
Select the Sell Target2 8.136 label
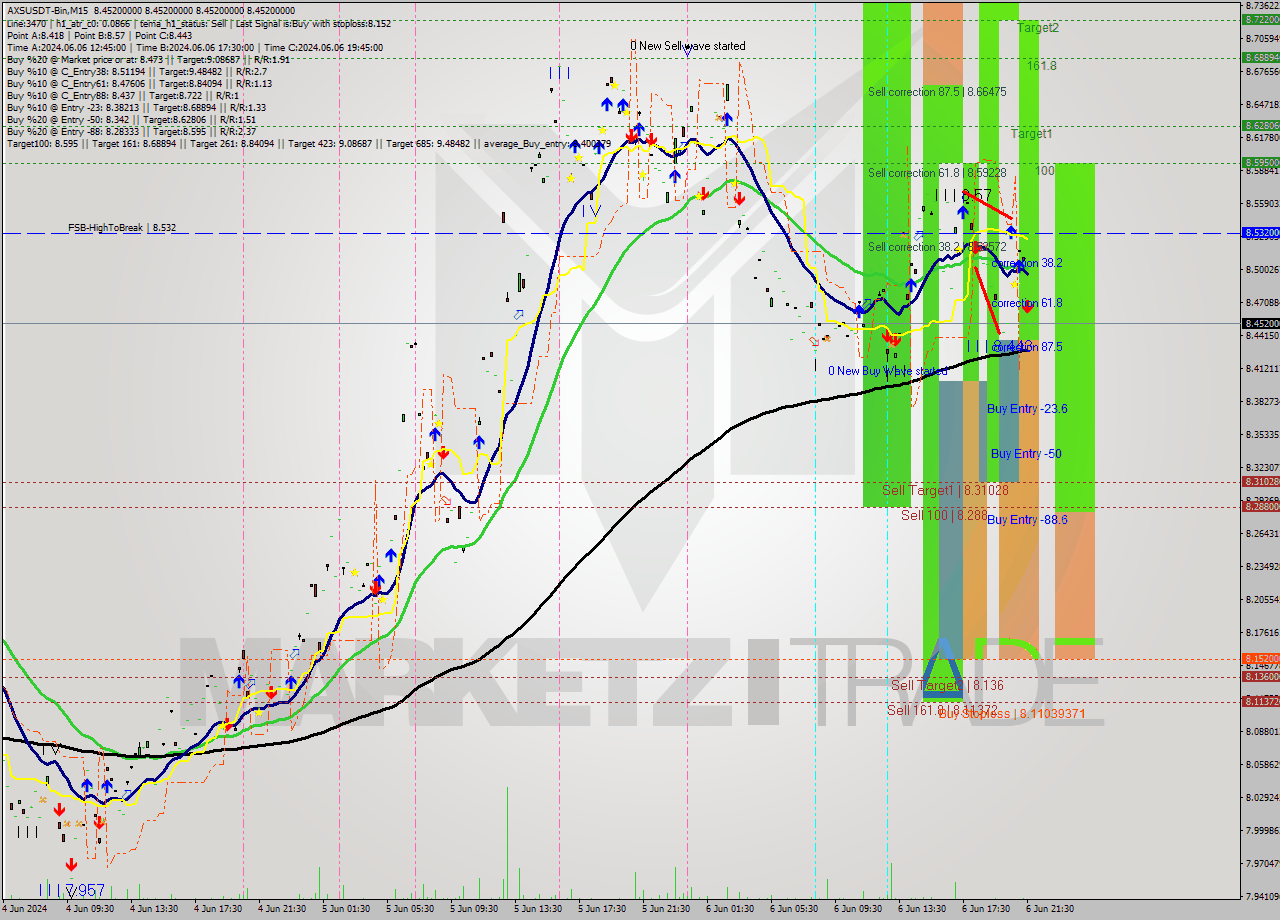(946, 685)
